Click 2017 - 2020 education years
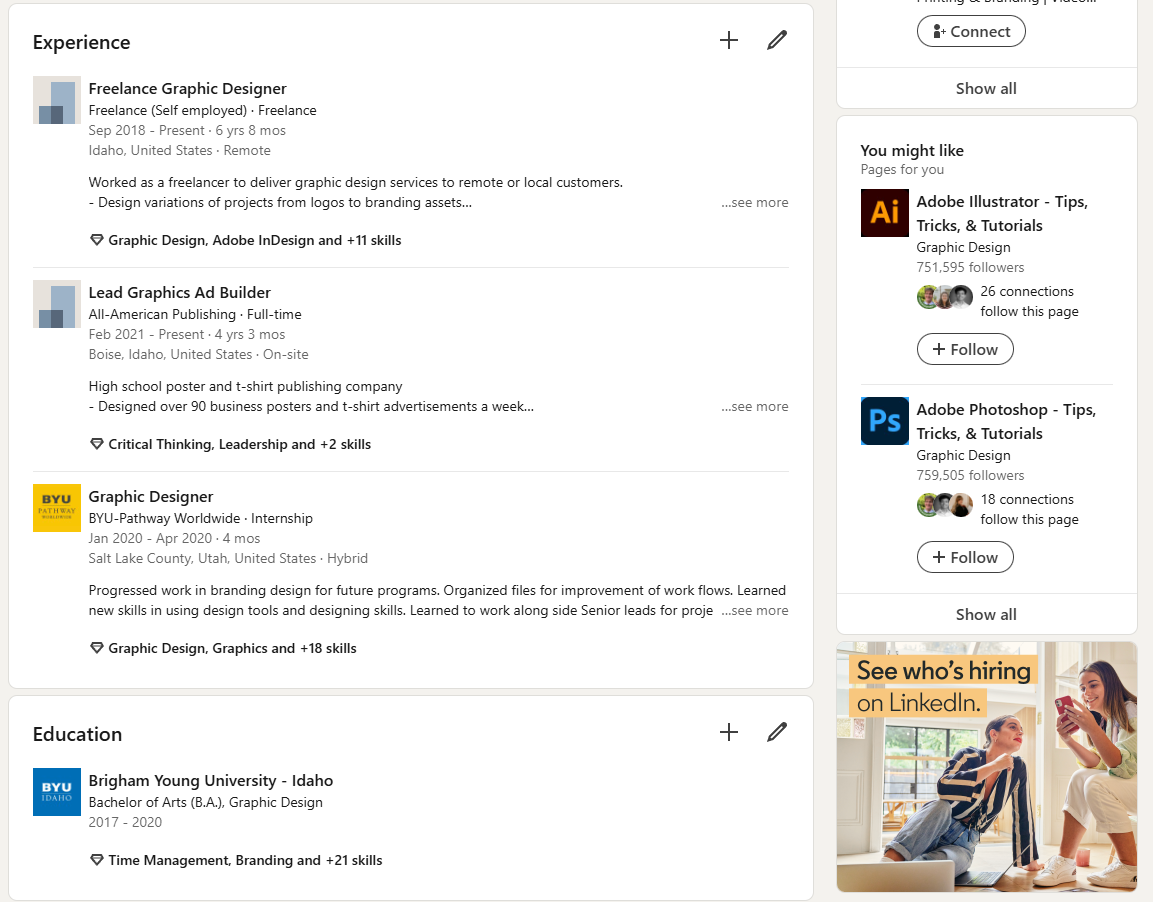Viewport: 1153px width, 902px height. click(125, 822)
